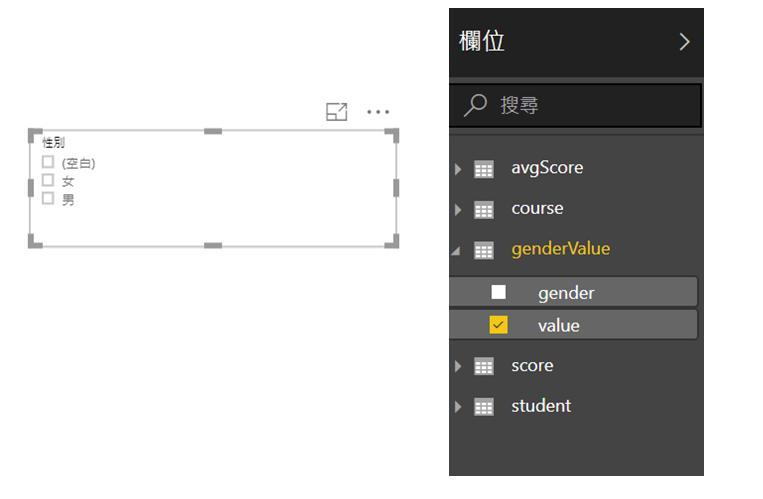Collapse the genderValue table
This screenshot has width=763, height=499.
pyautogui.click(x=456, y=251)
